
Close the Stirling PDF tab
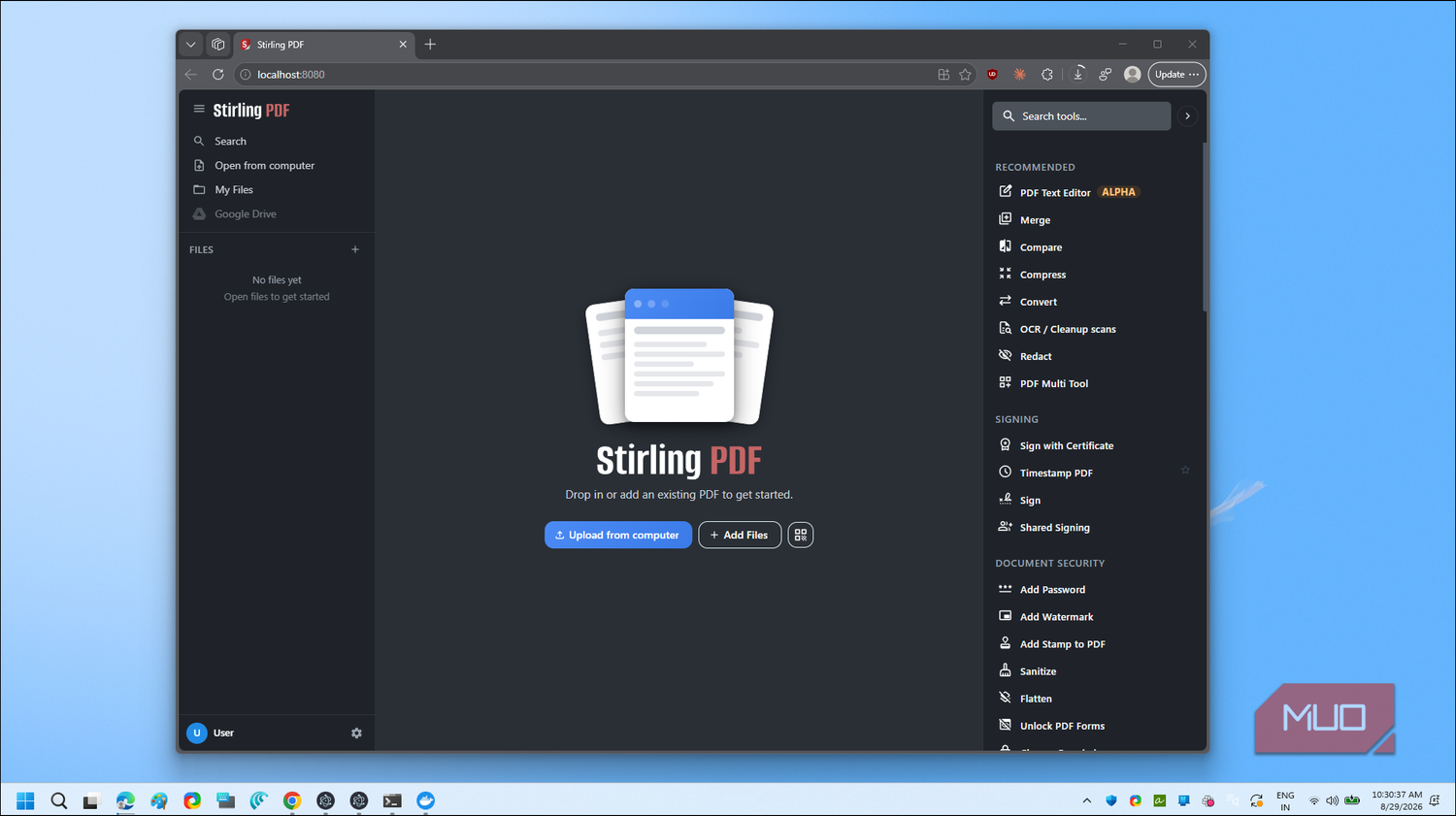click(403, 44)
